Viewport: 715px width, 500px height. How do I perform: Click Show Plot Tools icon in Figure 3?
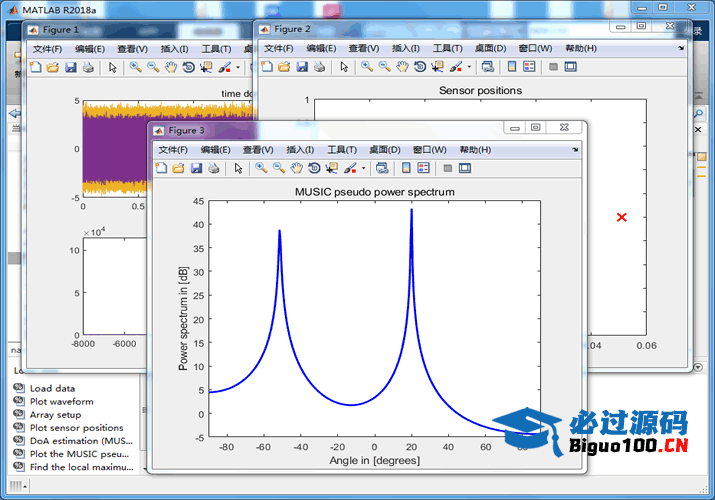click(465, 168)
